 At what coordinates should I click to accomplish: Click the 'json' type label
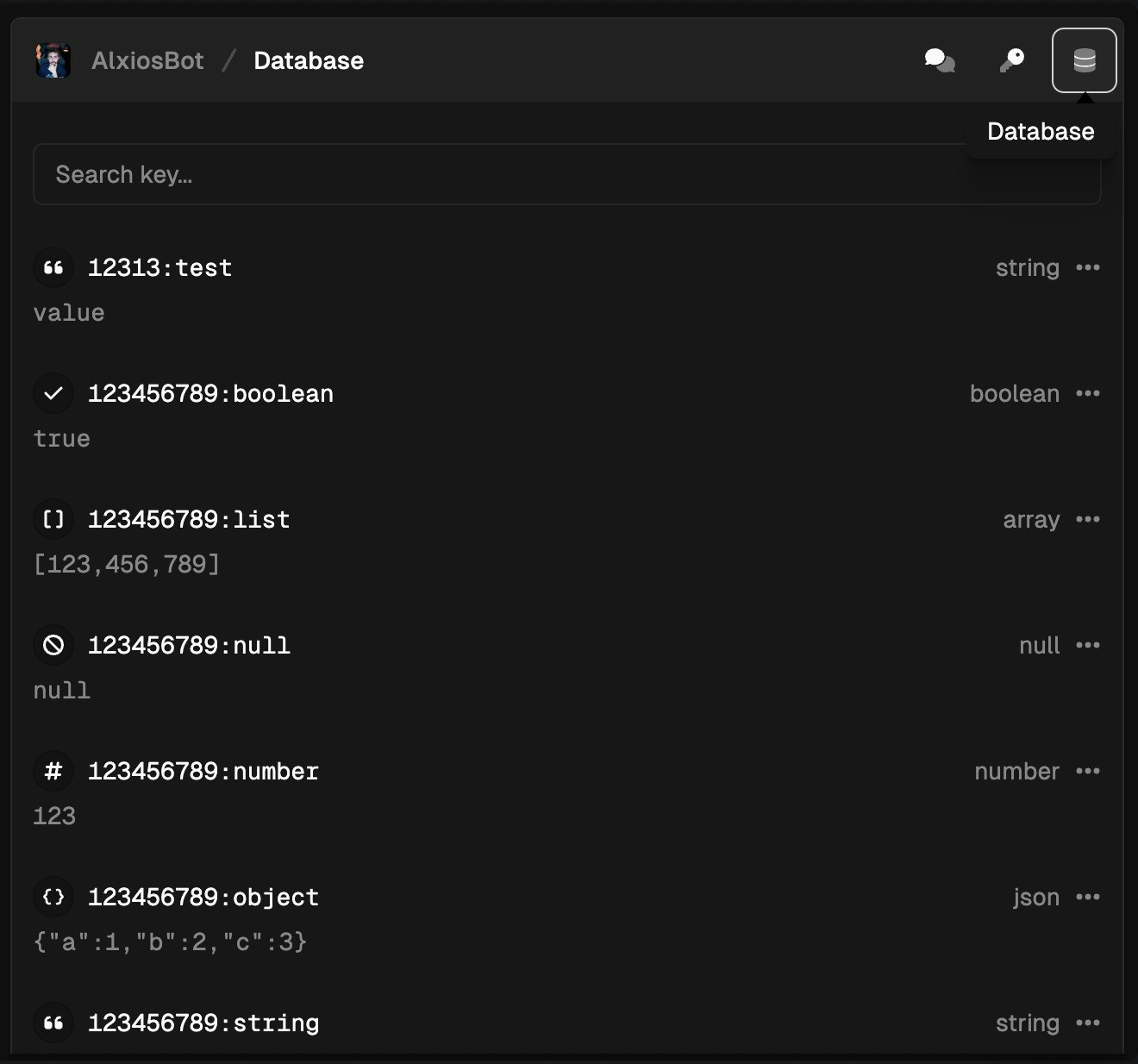point(1036,897)
